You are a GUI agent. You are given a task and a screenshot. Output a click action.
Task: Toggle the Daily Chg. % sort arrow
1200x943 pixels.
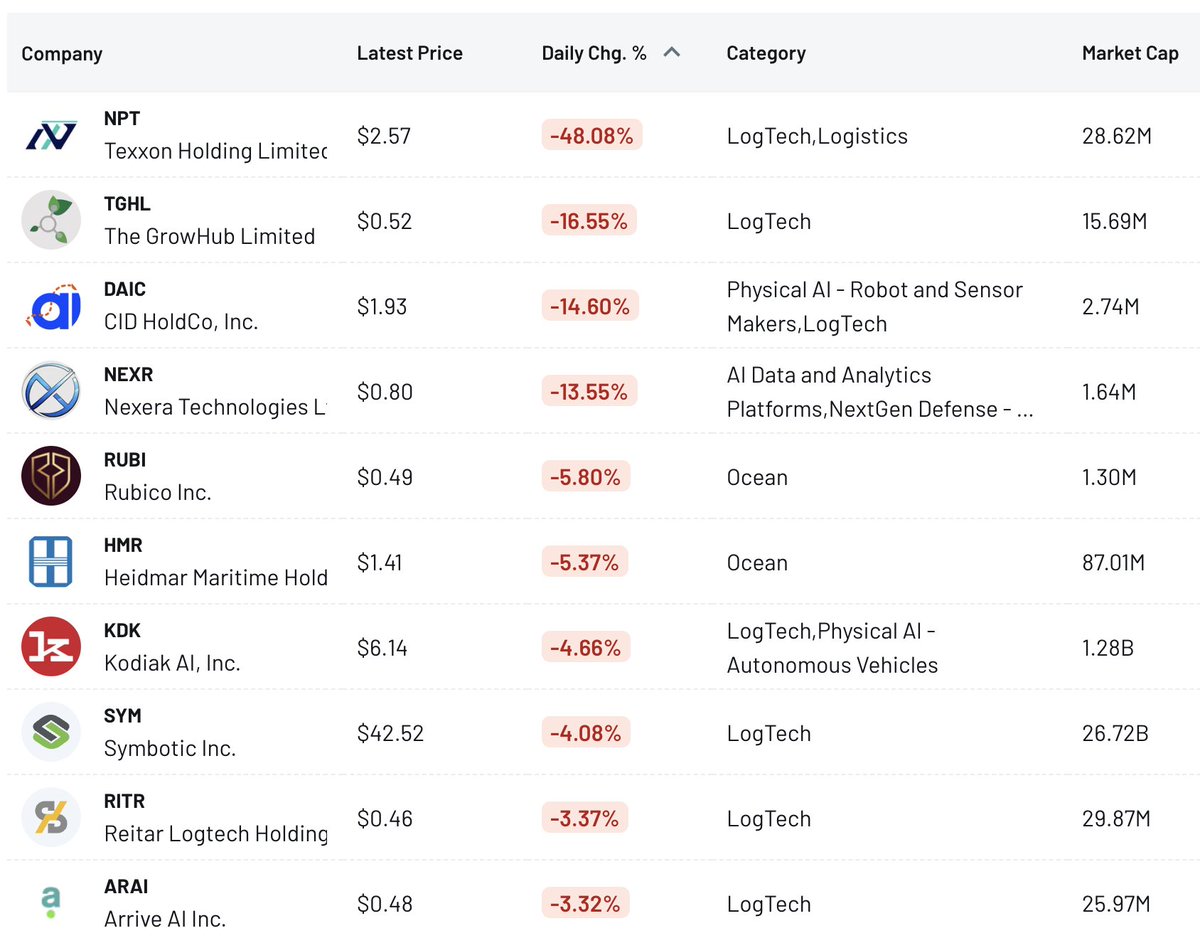672,53
